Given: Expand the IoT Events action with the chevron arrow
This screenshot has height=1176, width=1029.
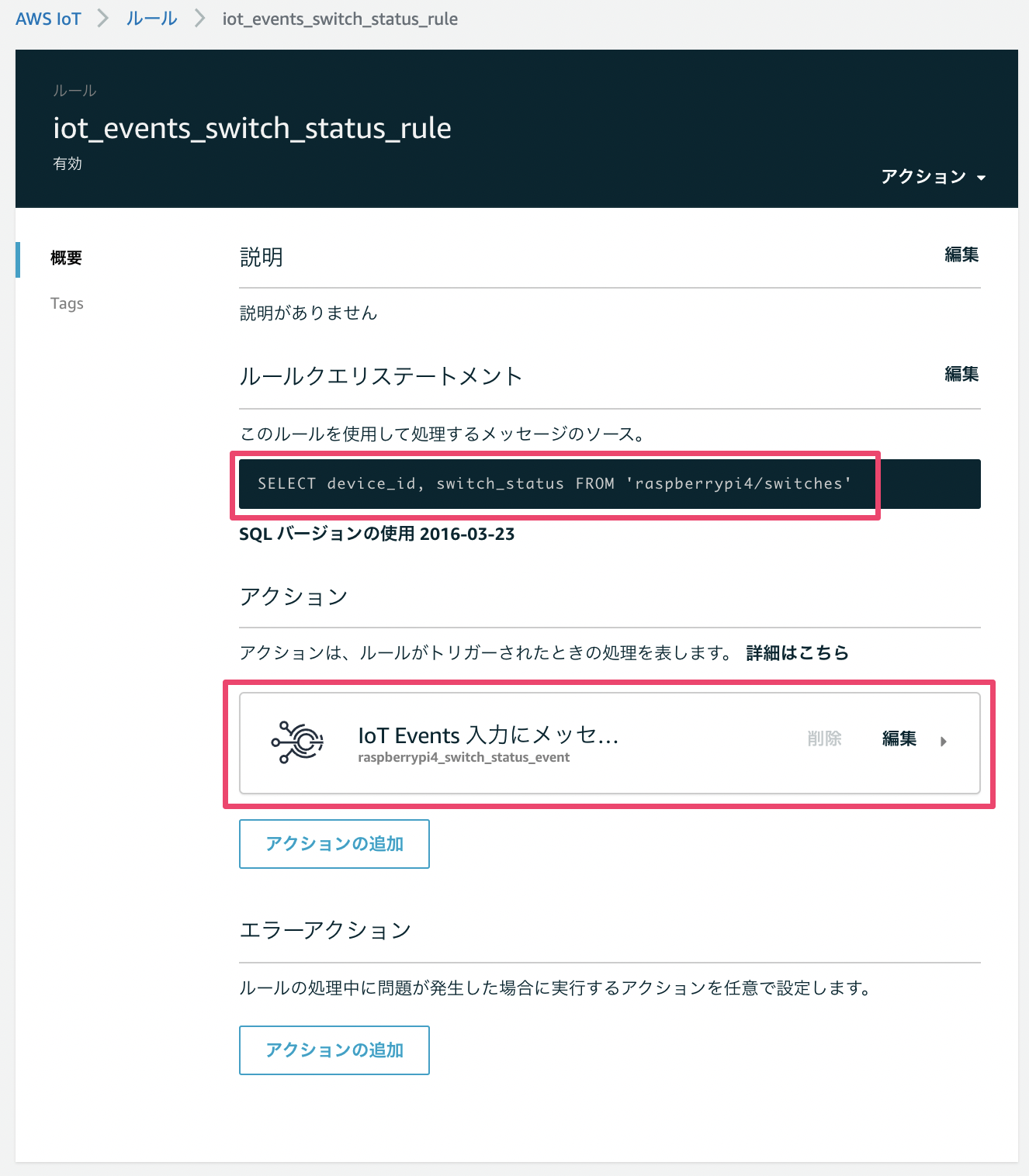Looking at the screenshot, I should 944,742.
